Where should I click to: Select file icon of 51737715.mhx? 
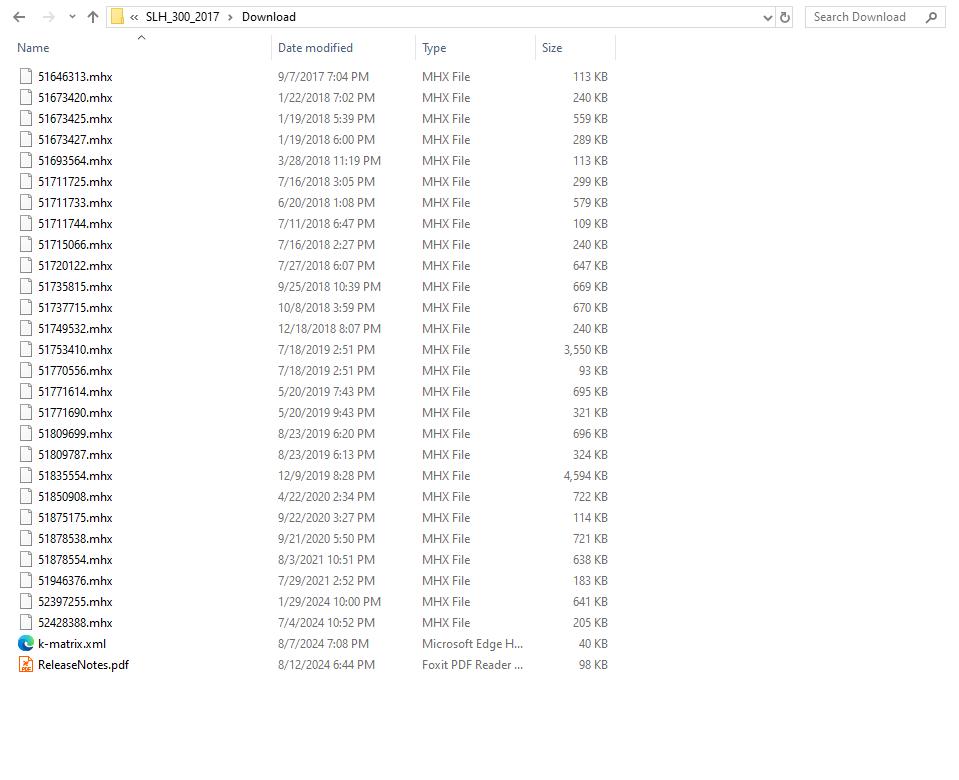click(x=26, y=307)
